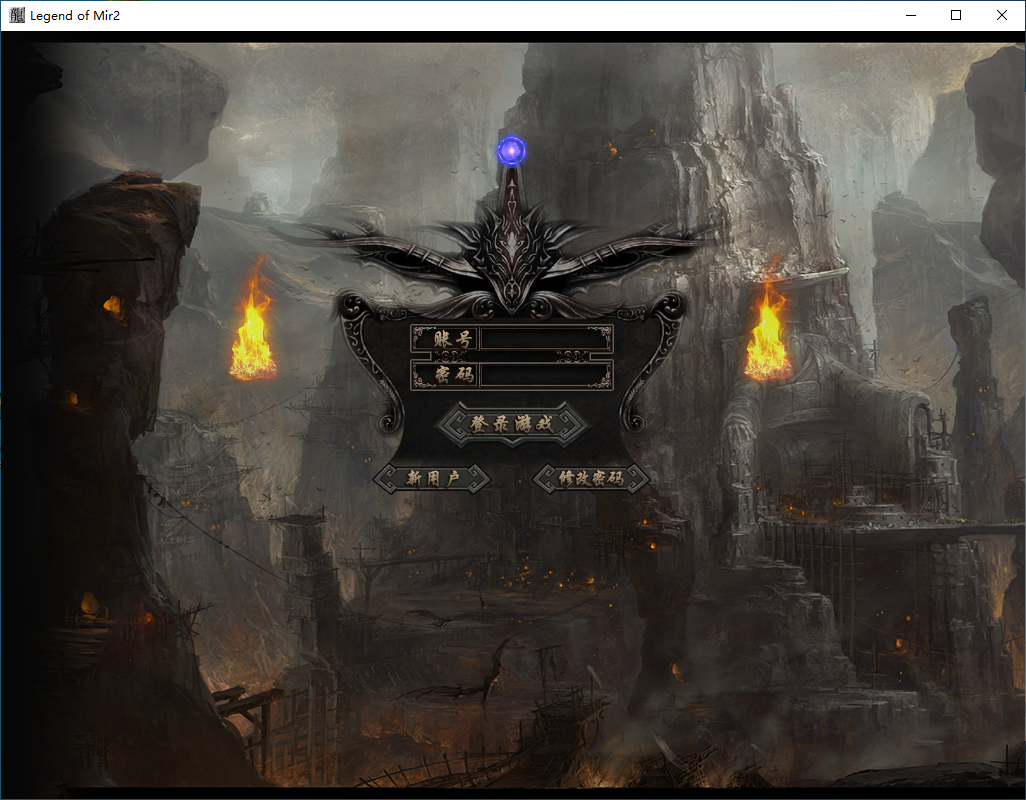Click the "Legend of Mir2" title text

[x=75, y=16]
